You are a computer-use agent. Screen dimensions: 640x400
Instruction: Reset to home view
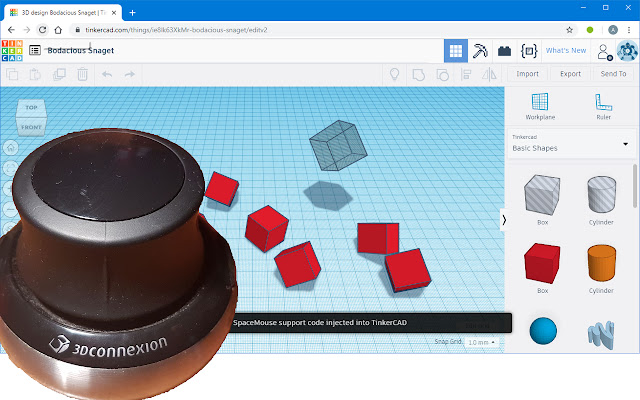11,147
